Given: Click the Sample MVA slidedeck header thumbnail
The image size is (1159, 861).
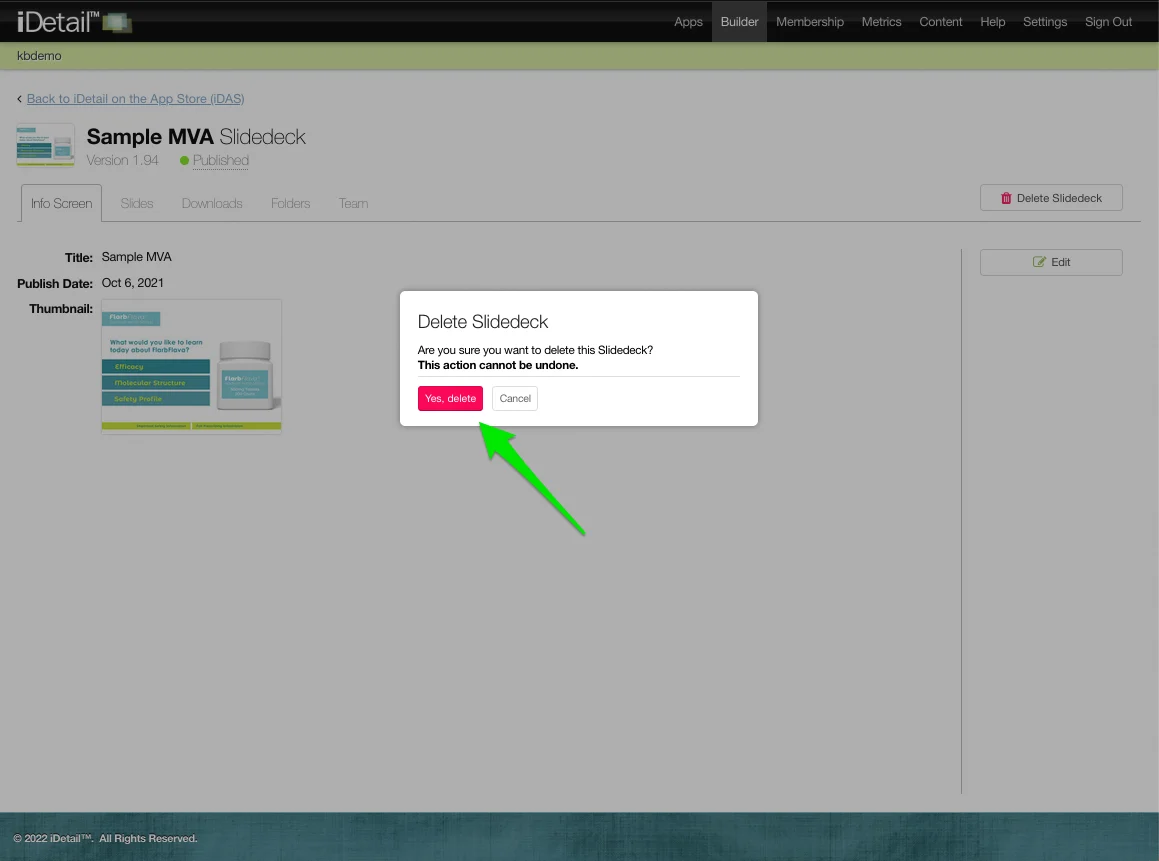Looking at the screenshot, I should [x=45, y=144].
